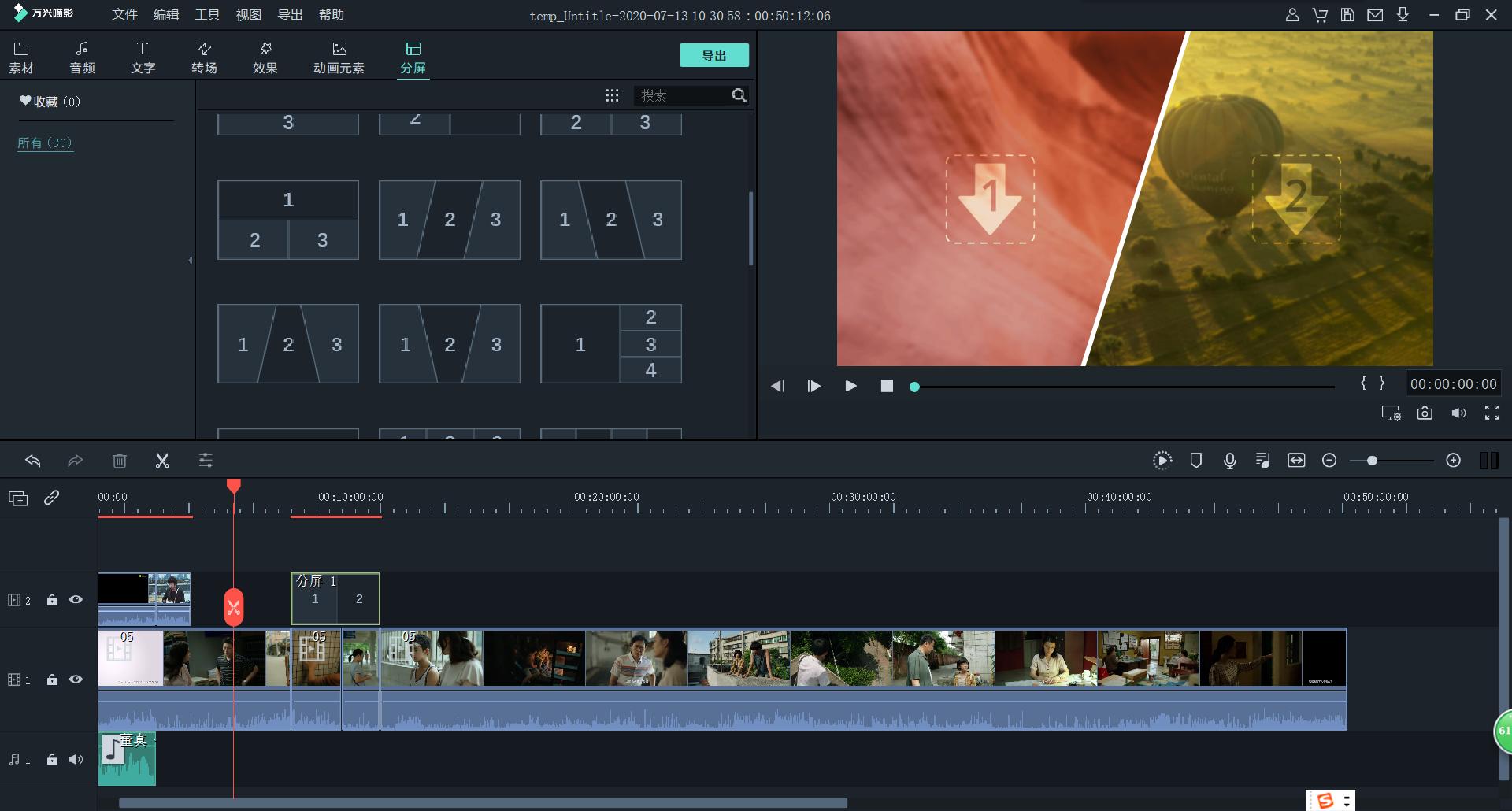Click the search box in the library
This screenshot has height=811, width=1512.
click(682, 95)
